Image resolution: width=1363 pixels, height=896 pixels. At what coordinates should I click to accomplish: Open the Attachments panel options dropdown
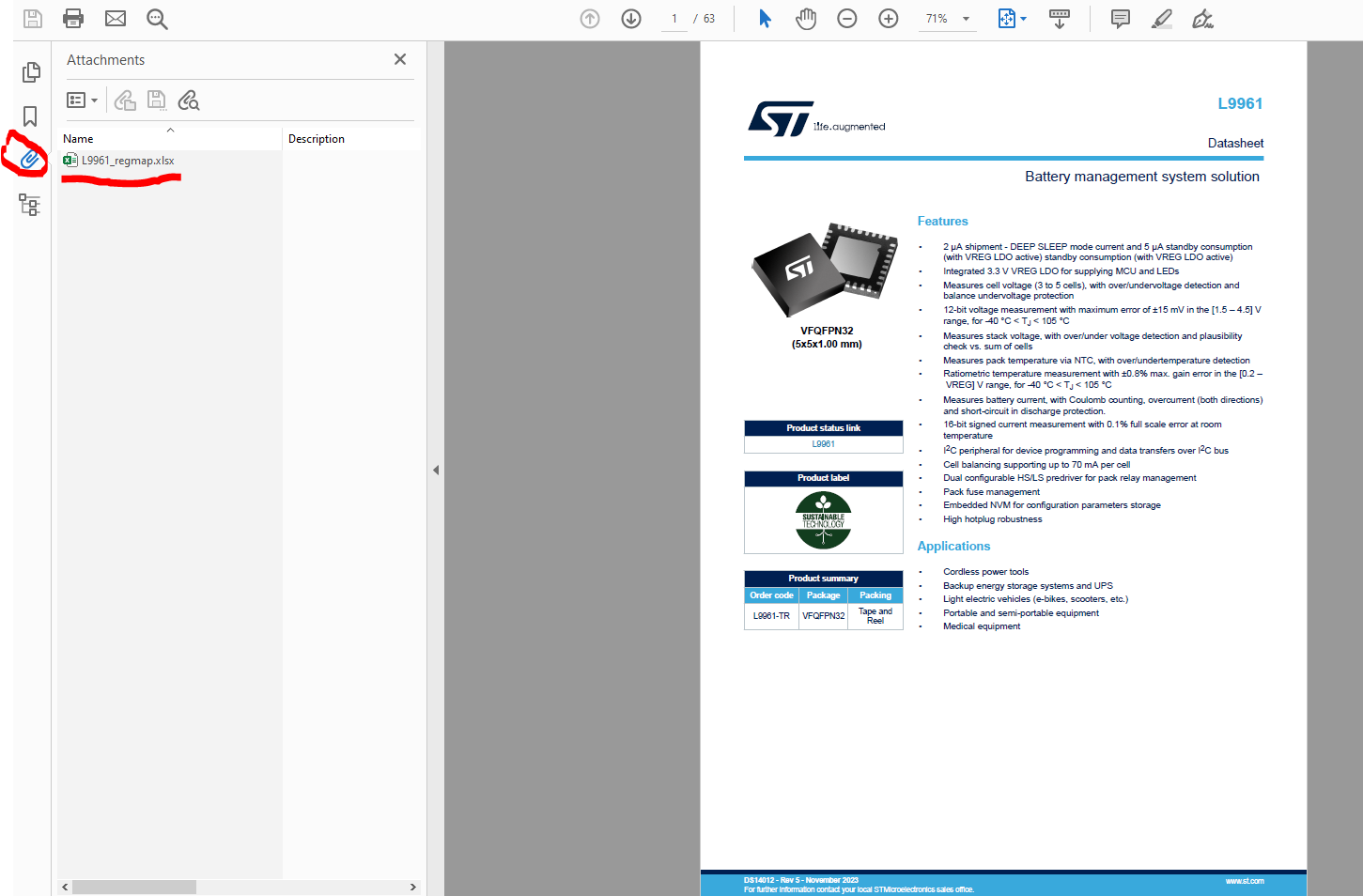82,100
